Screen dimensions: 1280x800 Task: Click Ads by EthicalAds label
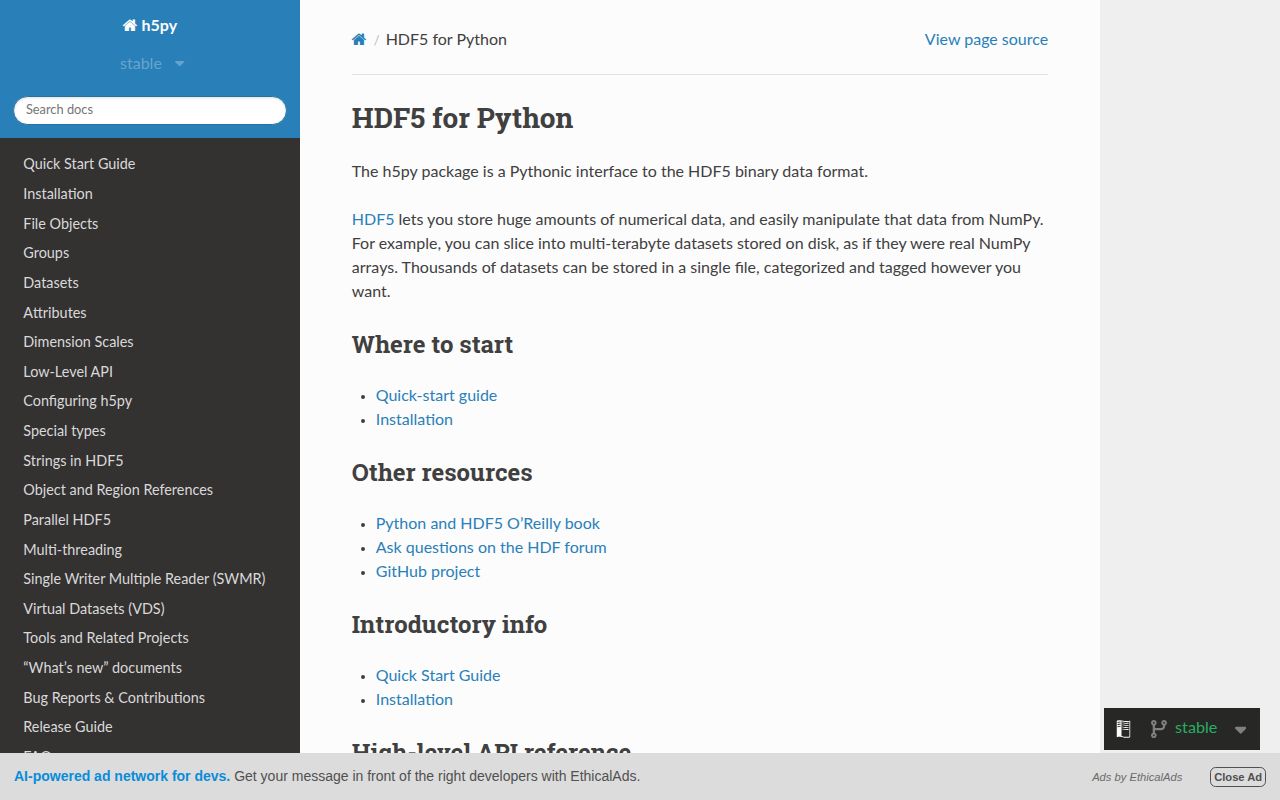[1137, 777]
